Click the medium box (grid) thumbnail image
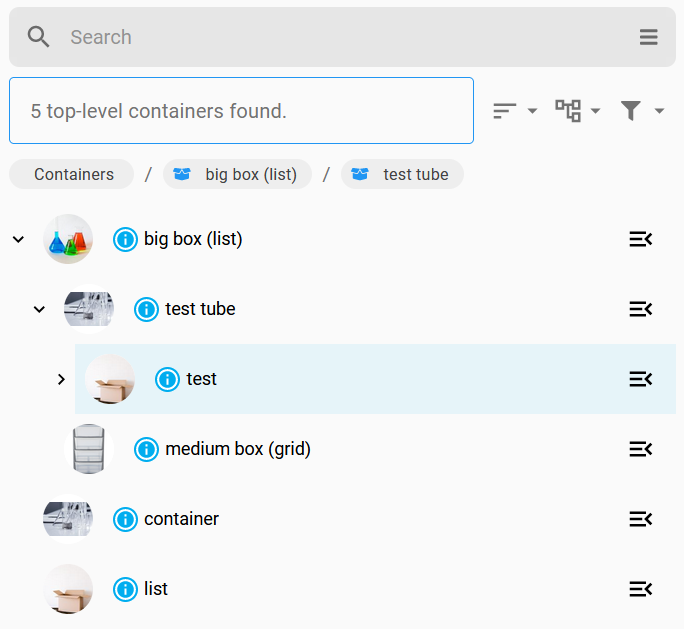This screenshot has height=629, width=684. [x=89, y=449]
